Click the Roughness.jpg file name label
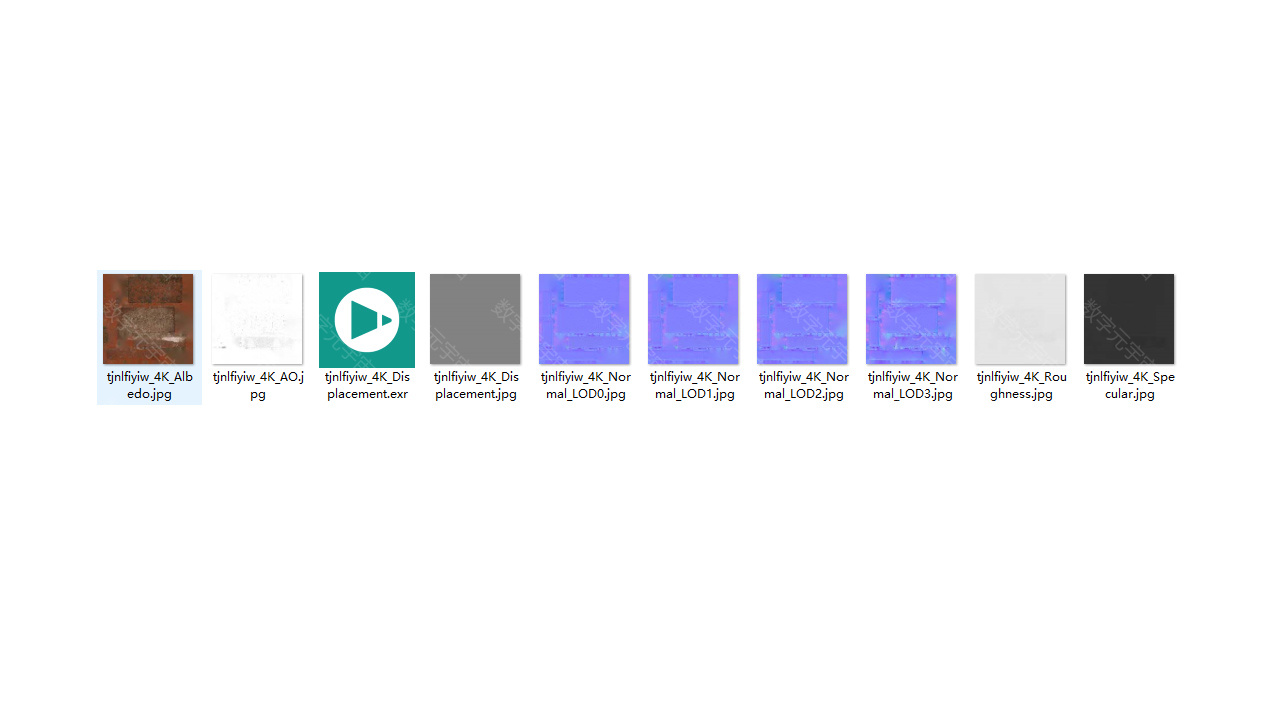Viewport: 1280px width, 720px height. [1021, 385]
